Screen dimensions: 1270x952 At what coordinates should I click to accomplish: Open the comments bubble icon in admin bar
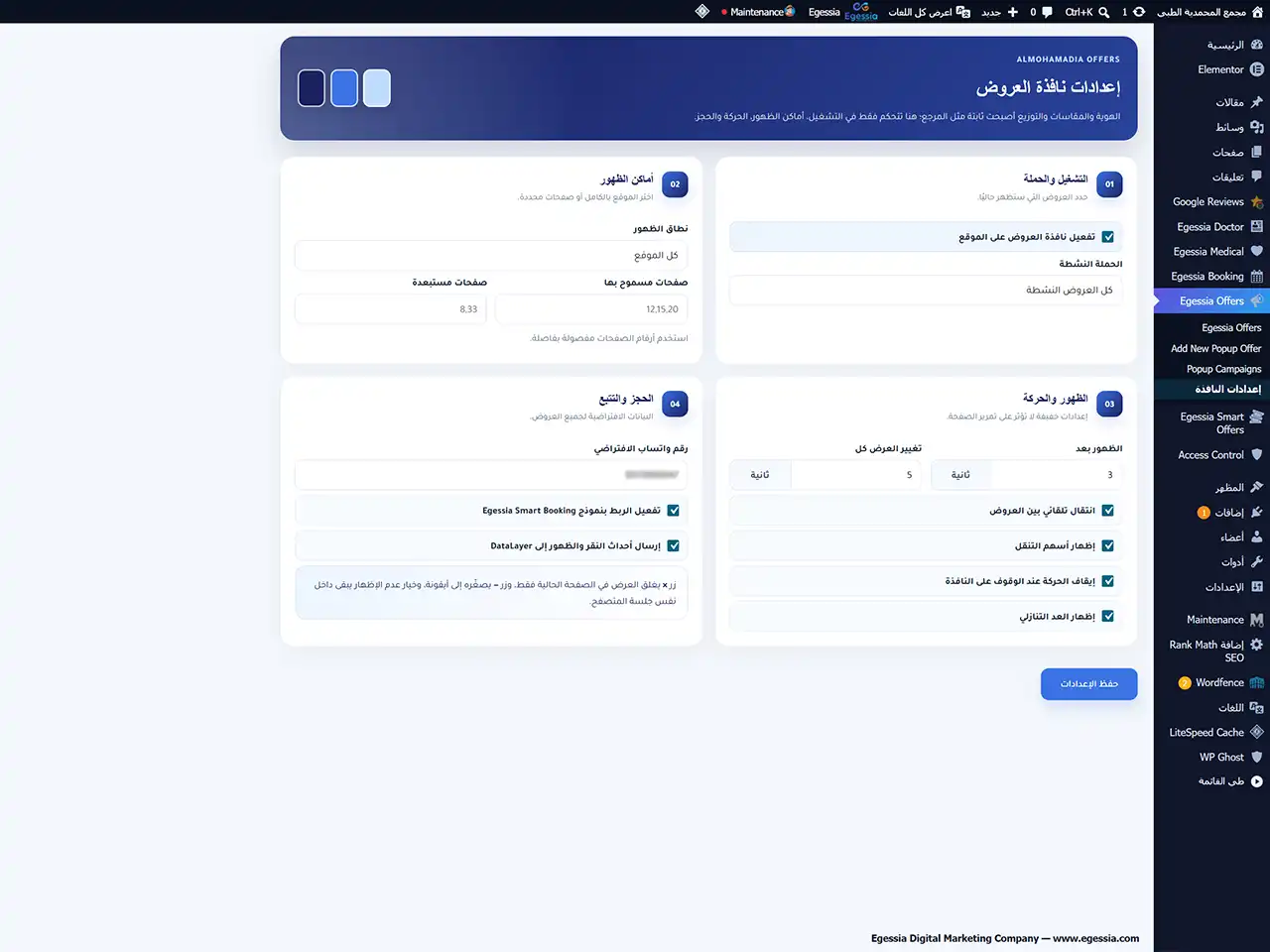1047,12
